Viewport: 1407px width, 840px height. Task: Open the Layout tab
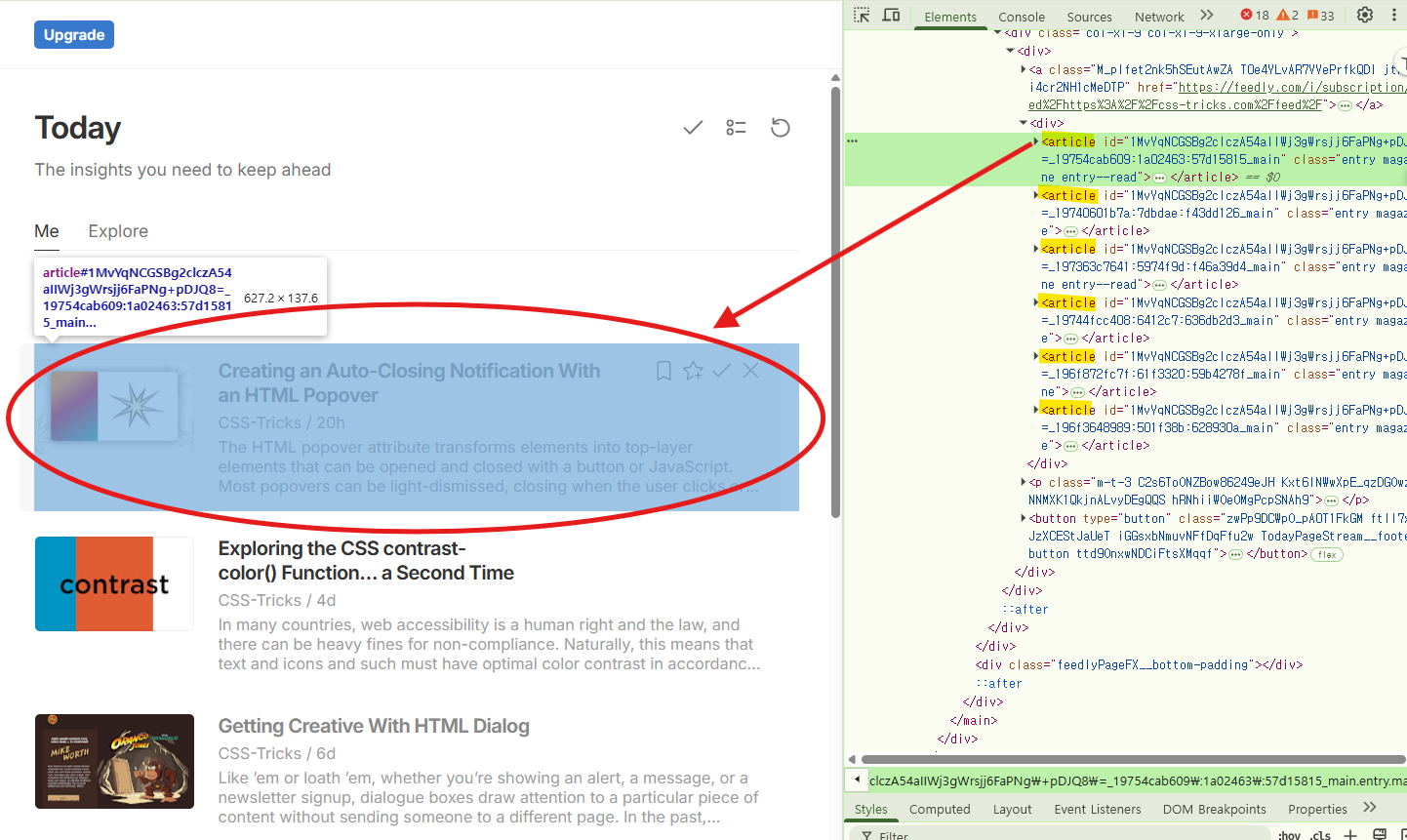click(1012, 809)
